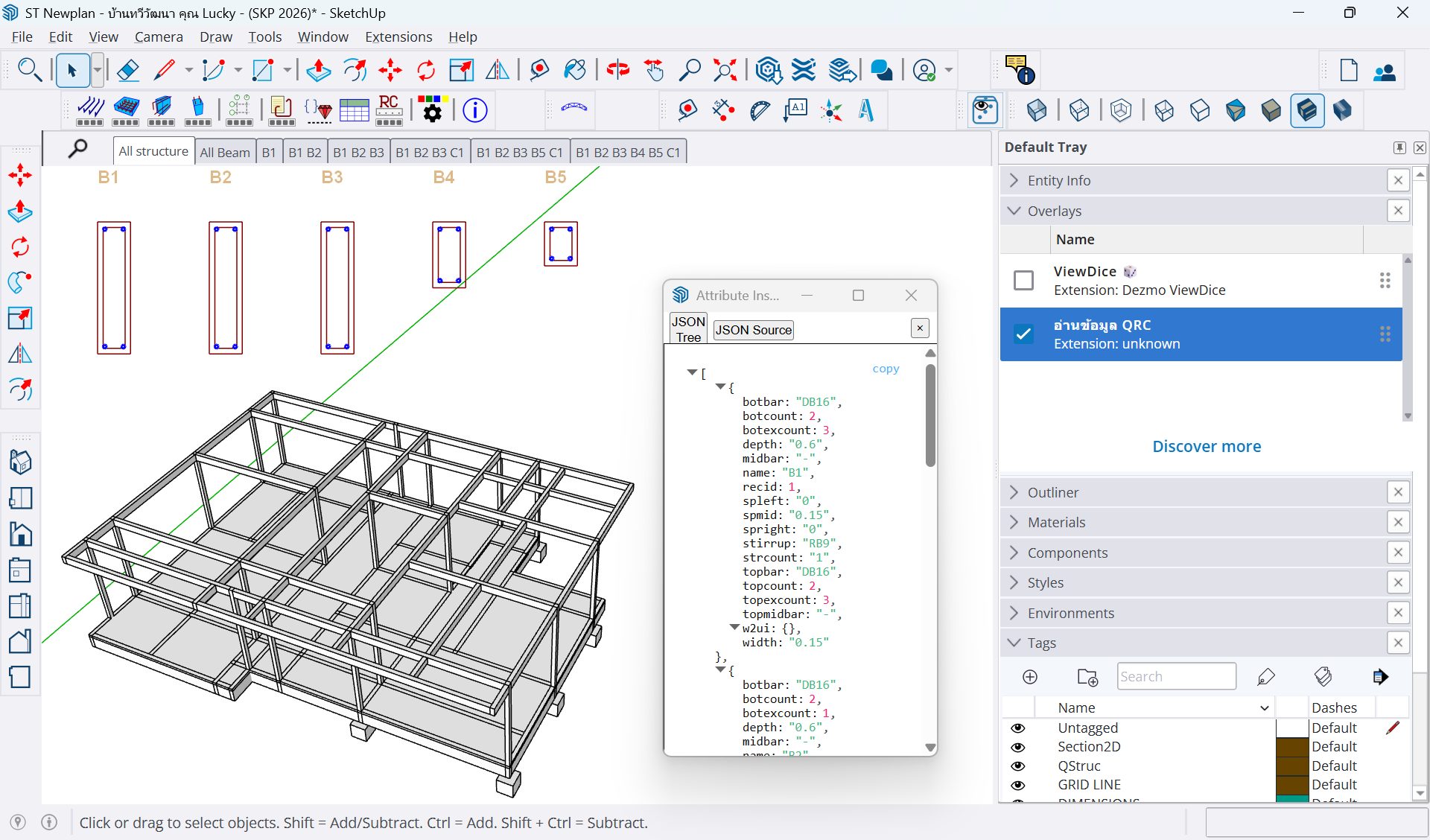1430x840 pixels.
Task: Collapse the Tags panel
Action: click(x=1192, y=643)
